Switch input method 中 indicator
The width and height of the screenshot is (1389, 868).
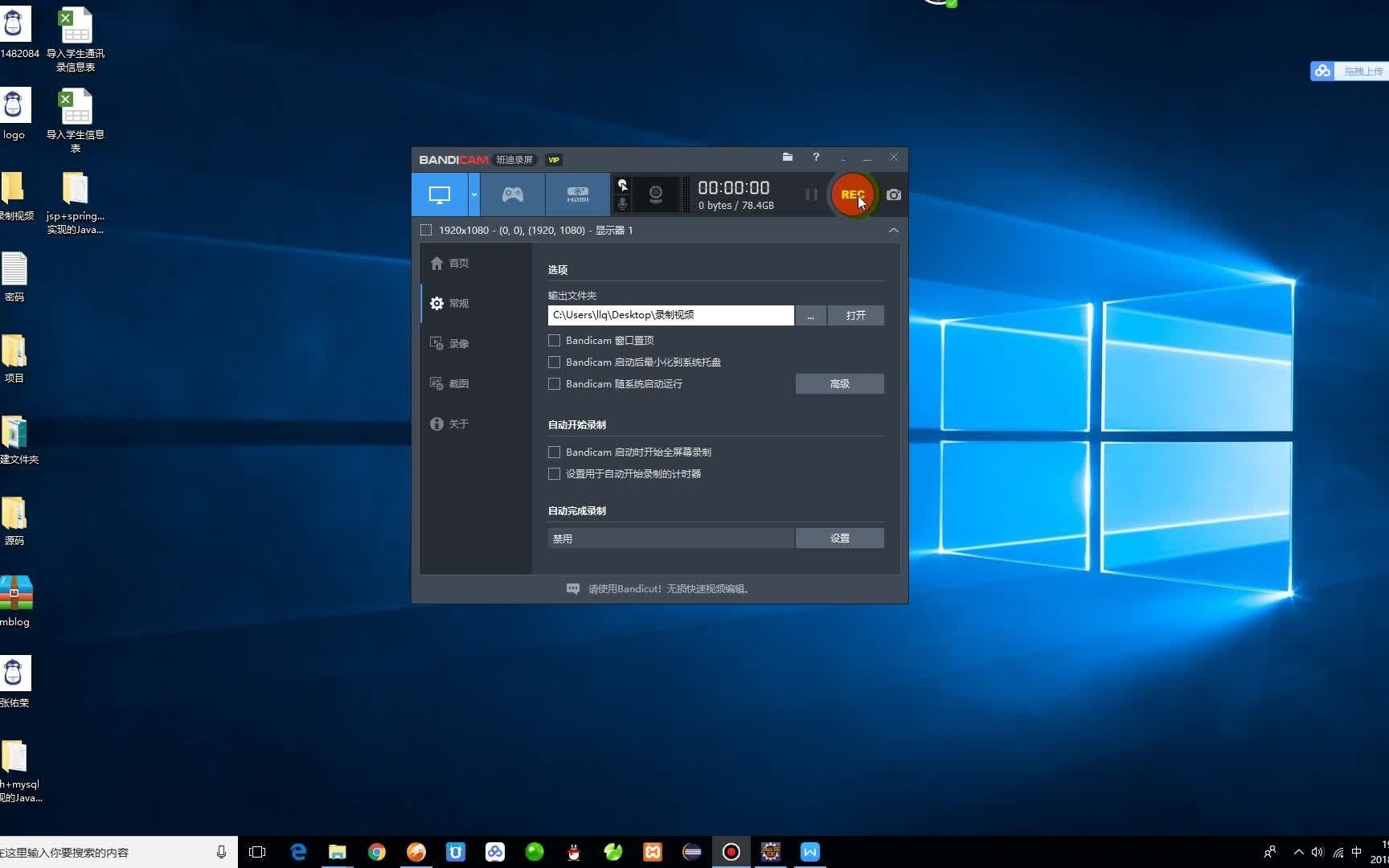1357,852
